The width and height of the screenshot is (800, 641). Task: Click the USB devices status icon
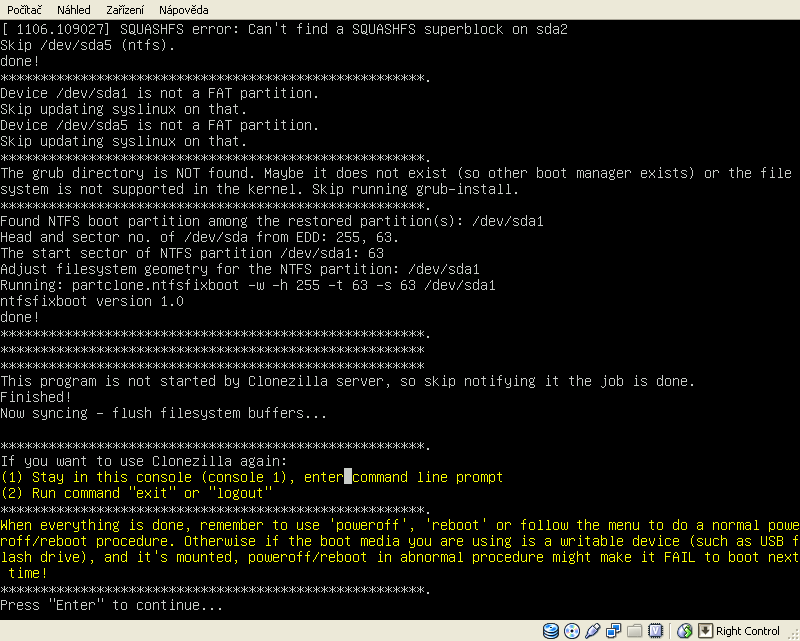coord(591,631)
